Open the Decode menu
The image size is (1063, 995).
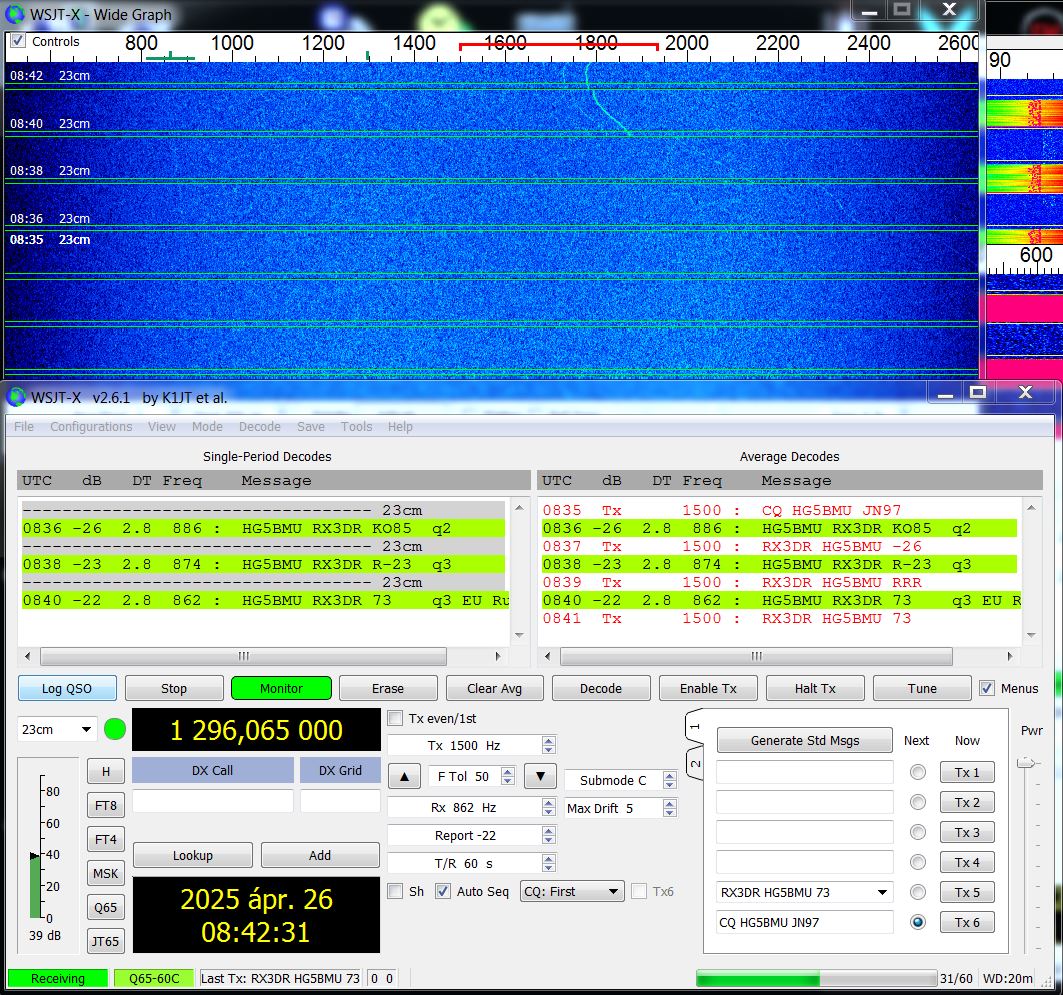[x=260, y=426]
